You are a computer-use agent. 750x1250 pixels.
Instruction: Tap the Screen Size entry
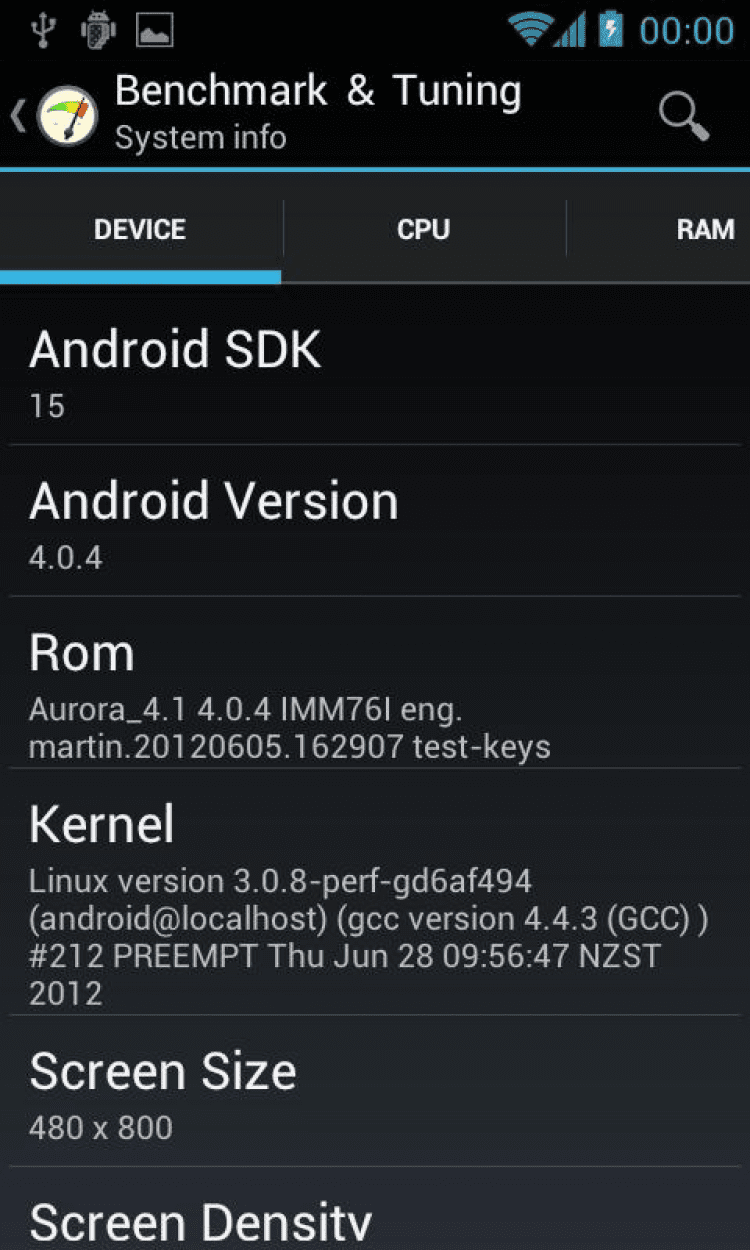[375, 1092]
